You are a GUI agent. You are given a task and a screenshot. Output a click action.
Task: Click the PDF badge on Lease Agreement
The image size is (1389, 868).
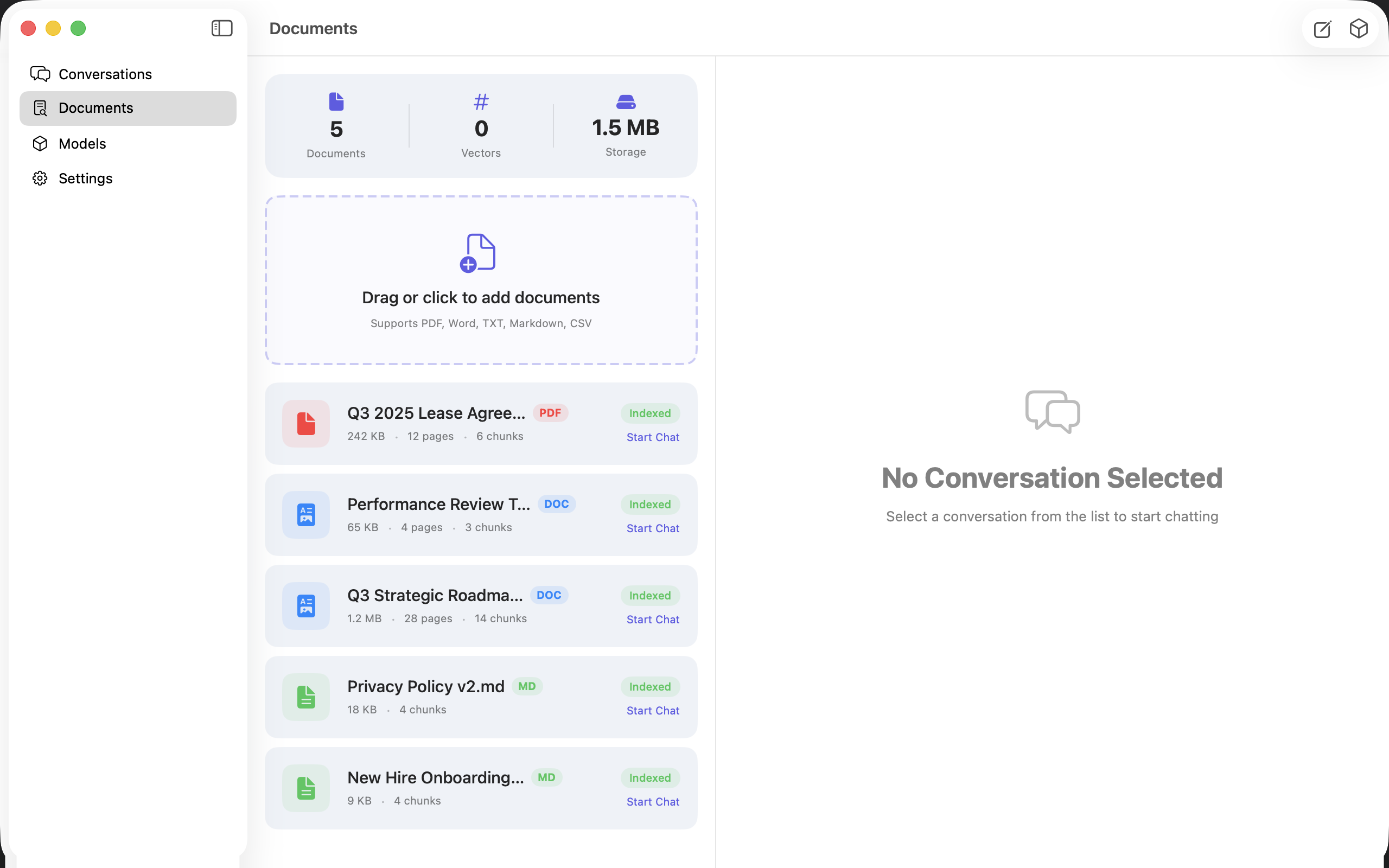tap(550, 413)
